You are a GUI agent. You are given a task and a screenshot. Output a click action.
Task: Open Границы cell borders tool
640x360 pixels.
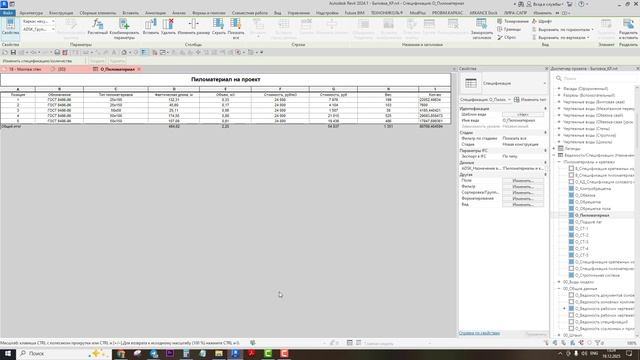(509, 29)
